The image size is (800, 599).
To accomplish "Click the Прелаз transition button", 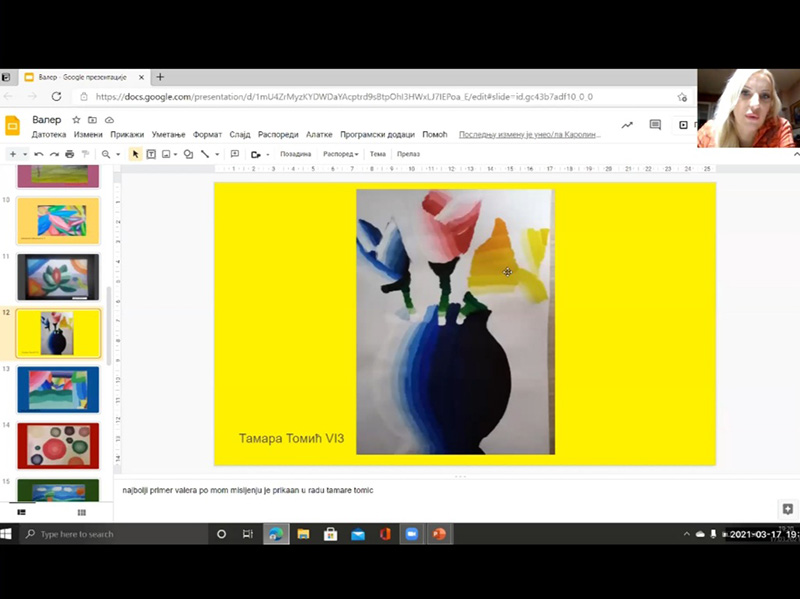I will click(408, 154).
